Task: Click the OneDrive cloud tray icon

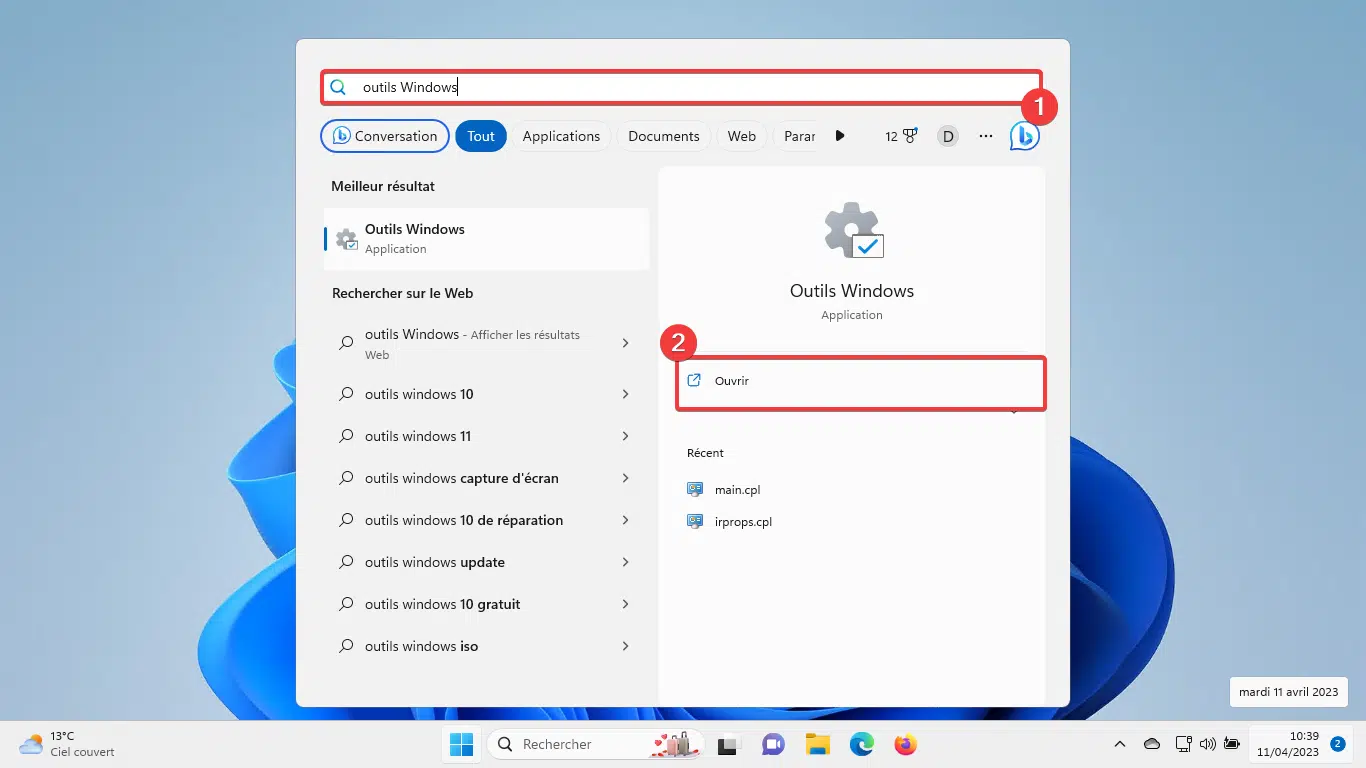Action: pos(1152,744)
